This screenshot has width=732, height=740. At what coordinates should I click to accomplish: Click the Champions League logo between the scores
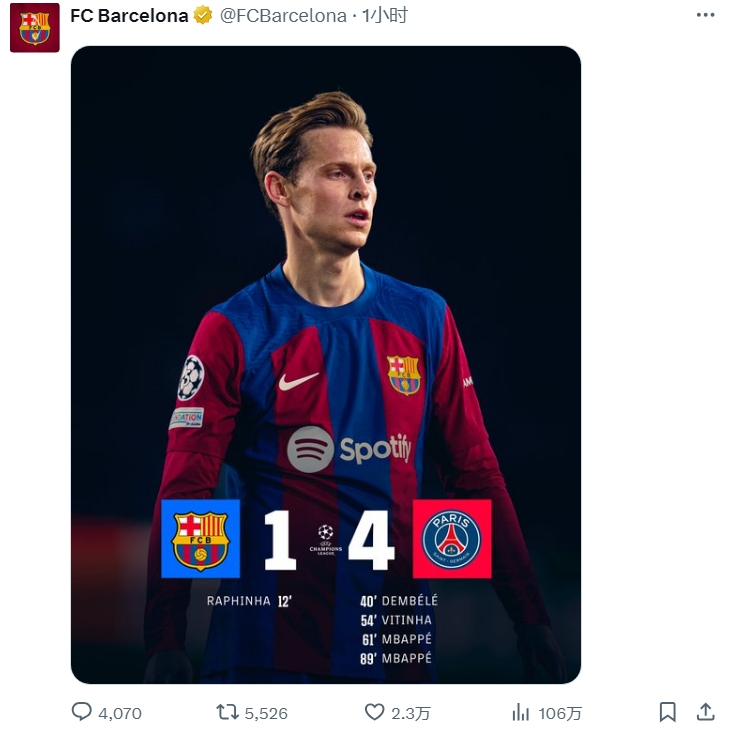tap(326, 538)
